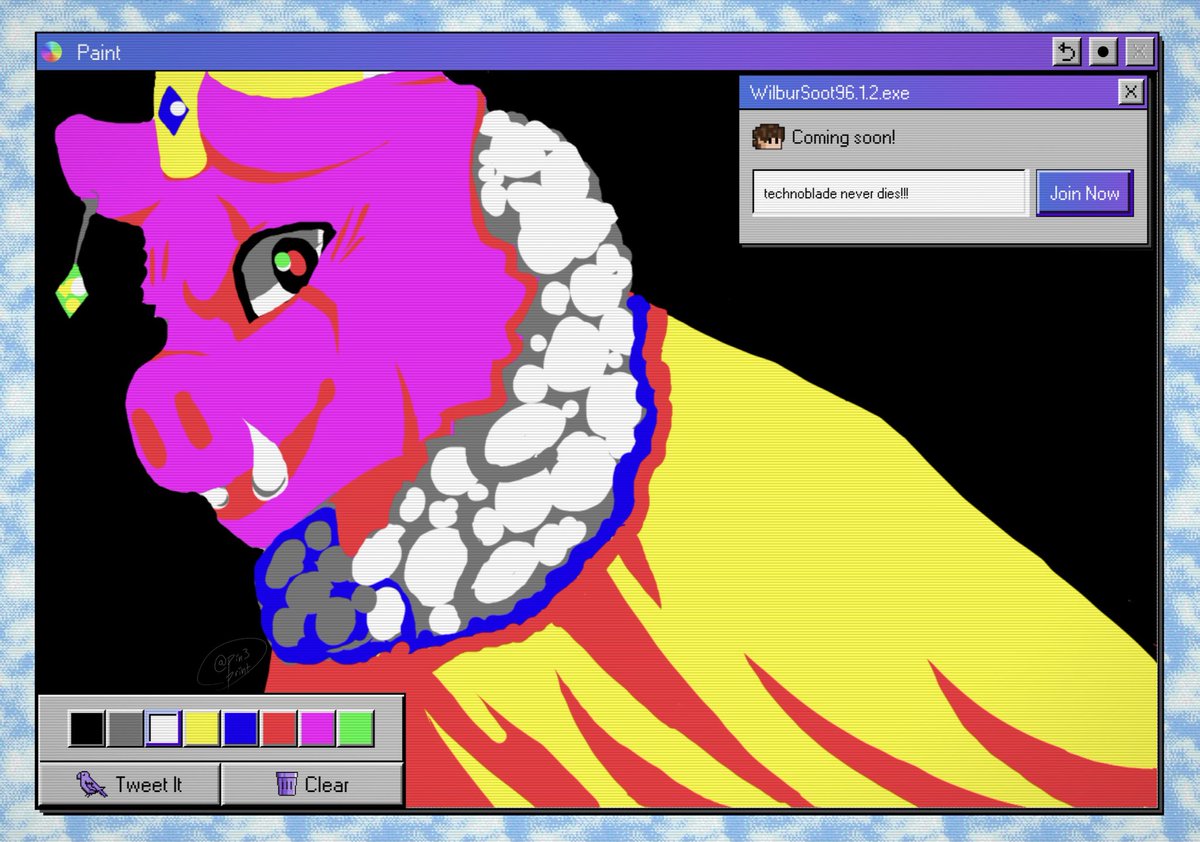
Task: Close the WilburSoot96.1.2.exe popup
Action: pyautogui.click(x=1131, y=93)
